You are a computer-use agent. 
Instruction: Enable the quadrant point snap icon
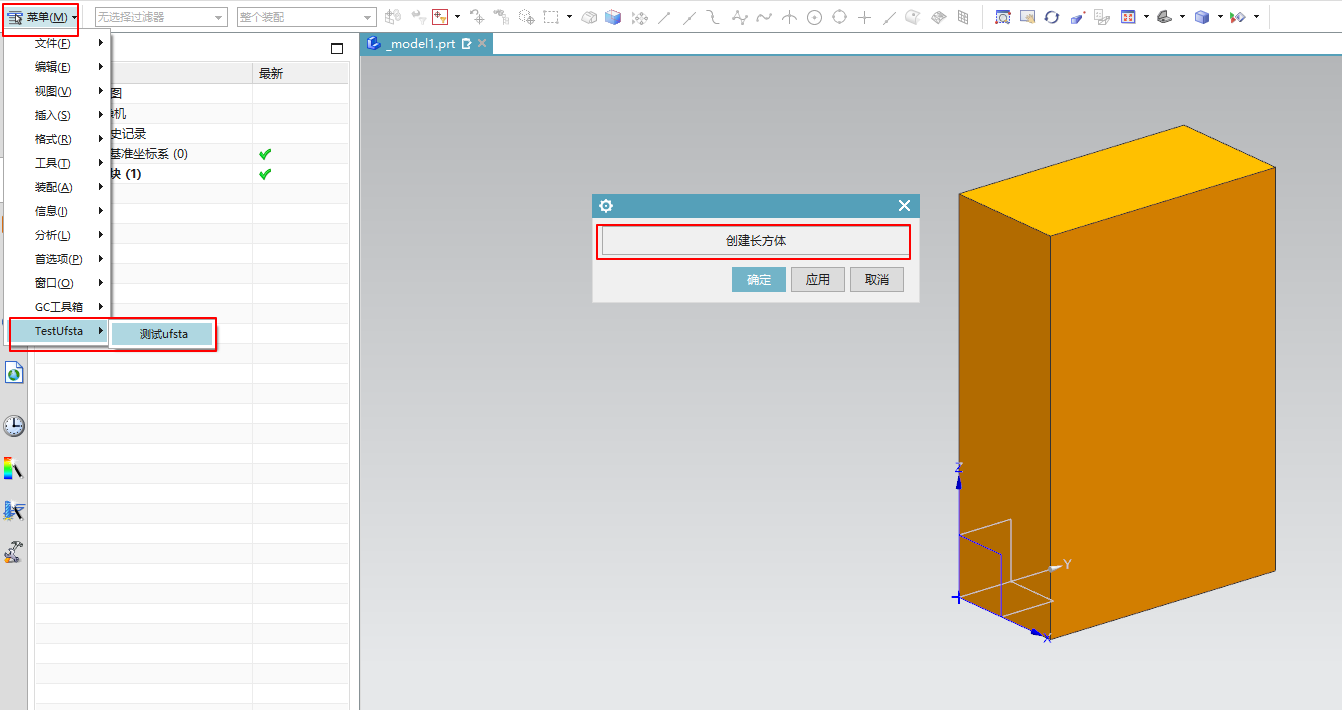click(x=839, y=17)
